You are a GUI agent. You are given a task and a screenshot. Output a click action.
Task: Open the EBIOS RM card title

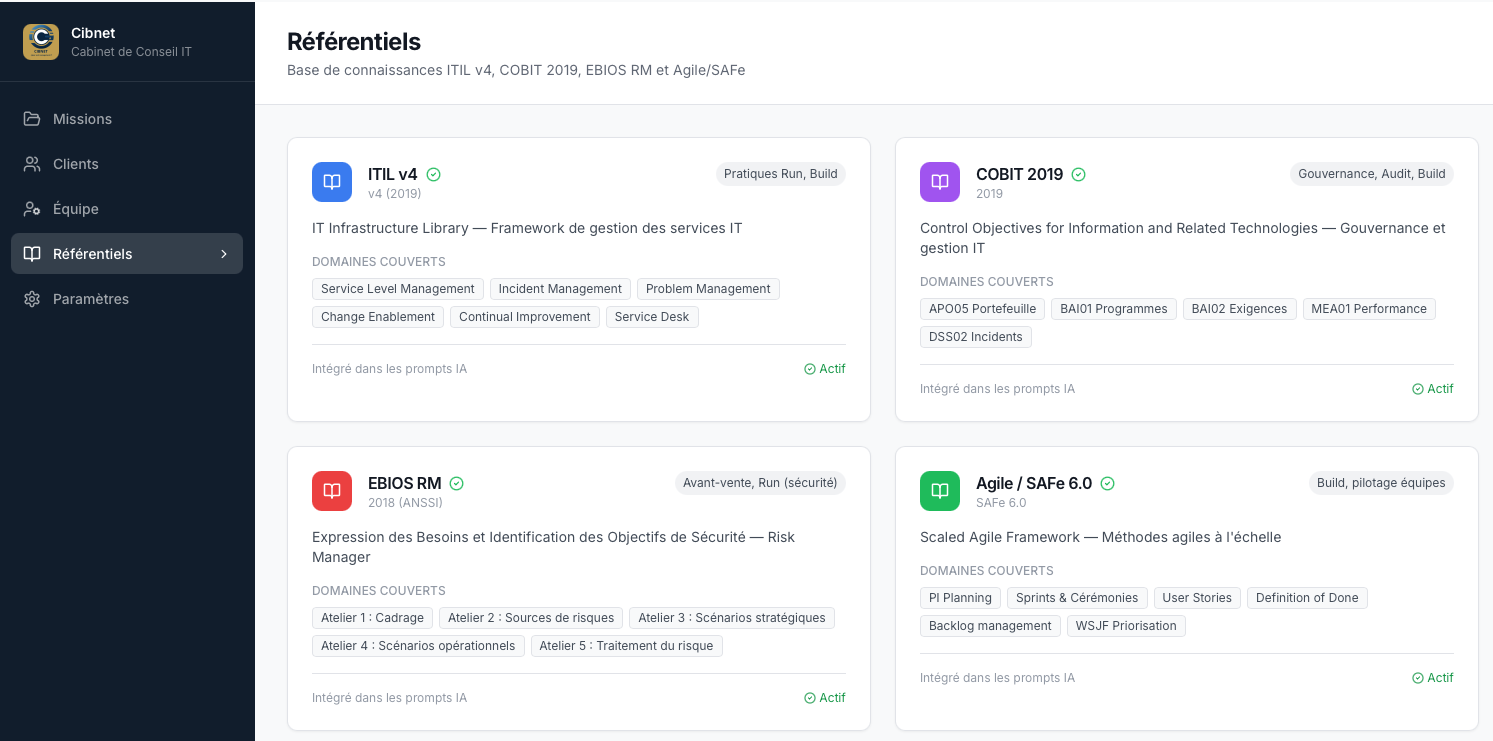coord(404,483)
